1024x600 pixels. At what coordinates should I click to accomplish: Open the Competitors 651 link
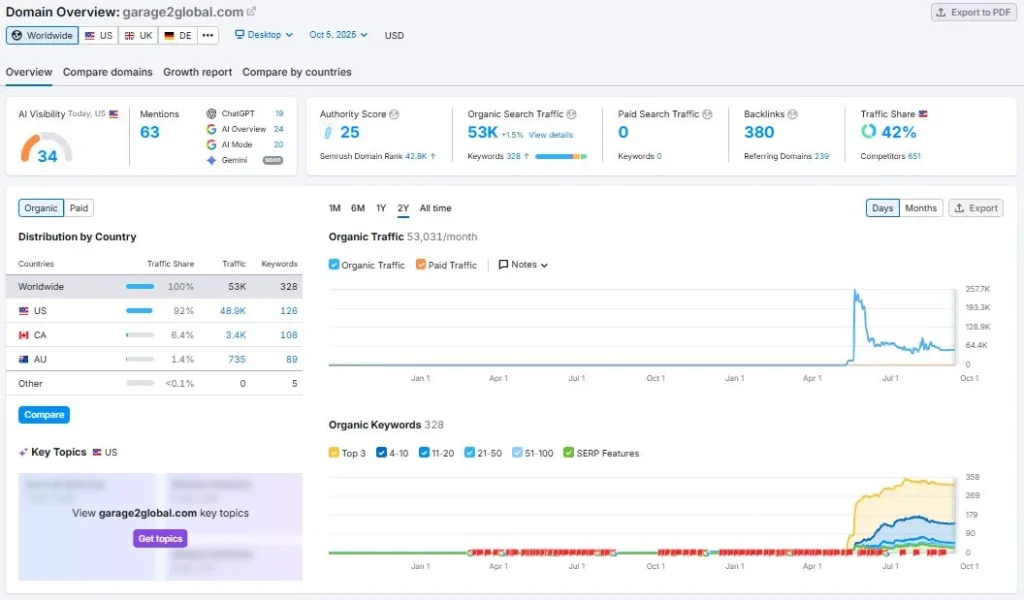[x=914, y=156]
